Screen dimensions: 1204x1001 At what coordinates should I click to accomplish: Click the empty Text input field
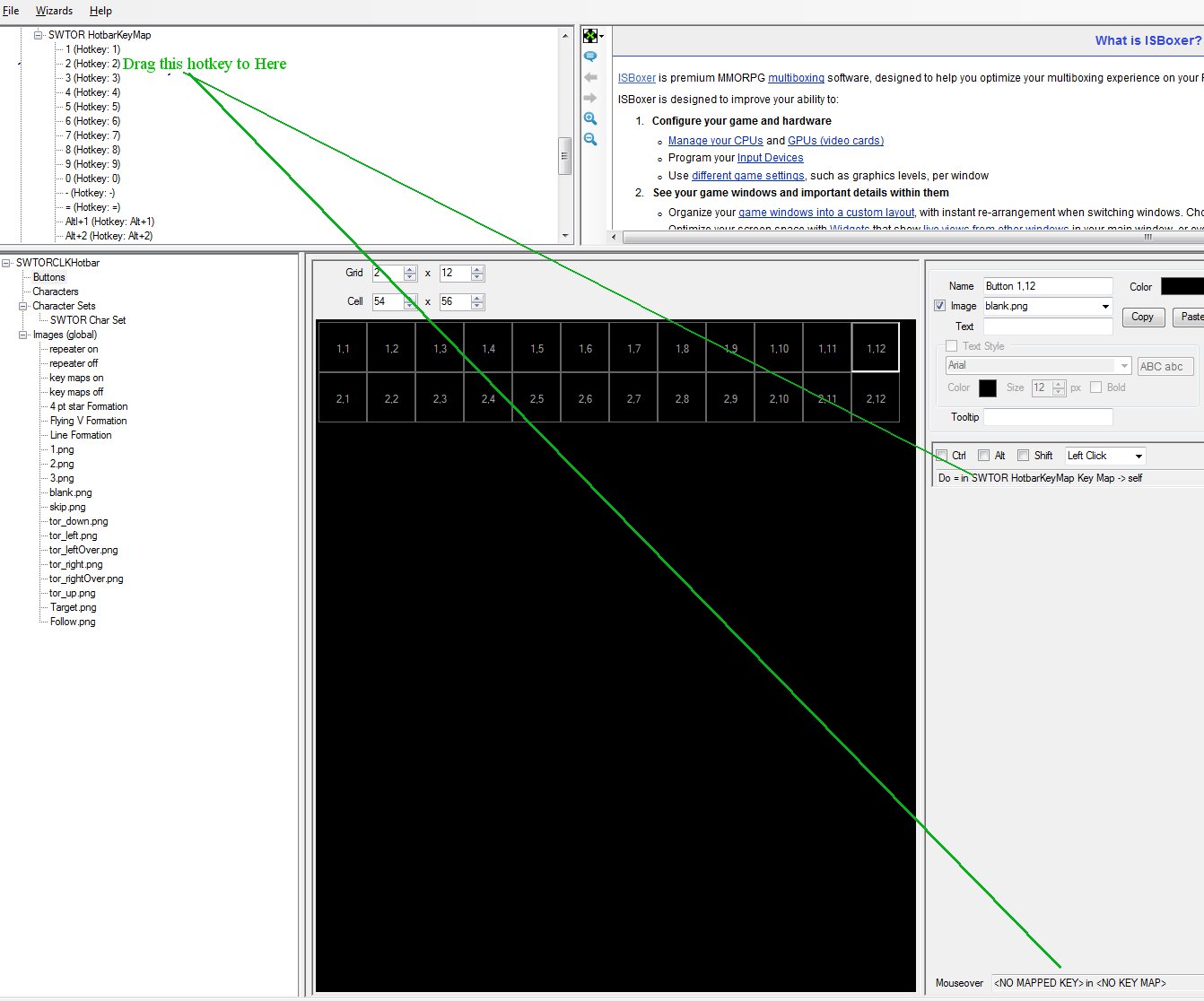[1048, 326]
